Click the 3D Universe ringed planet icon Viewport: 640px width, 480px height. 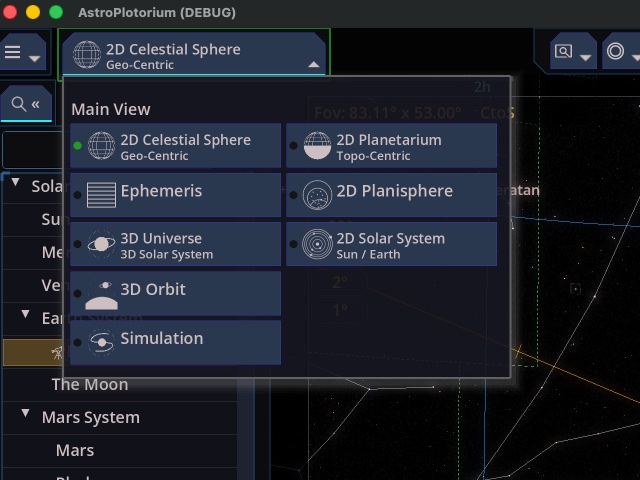tap(101, 244)
